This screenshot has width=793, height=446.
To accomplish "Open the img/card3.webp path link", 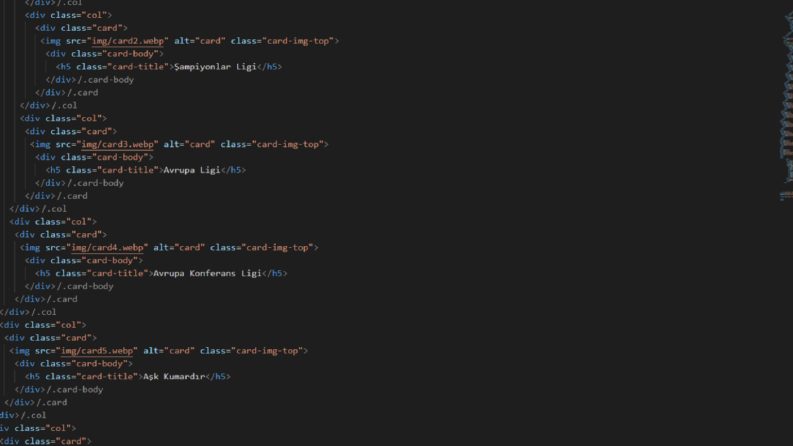I will point(117,144).
